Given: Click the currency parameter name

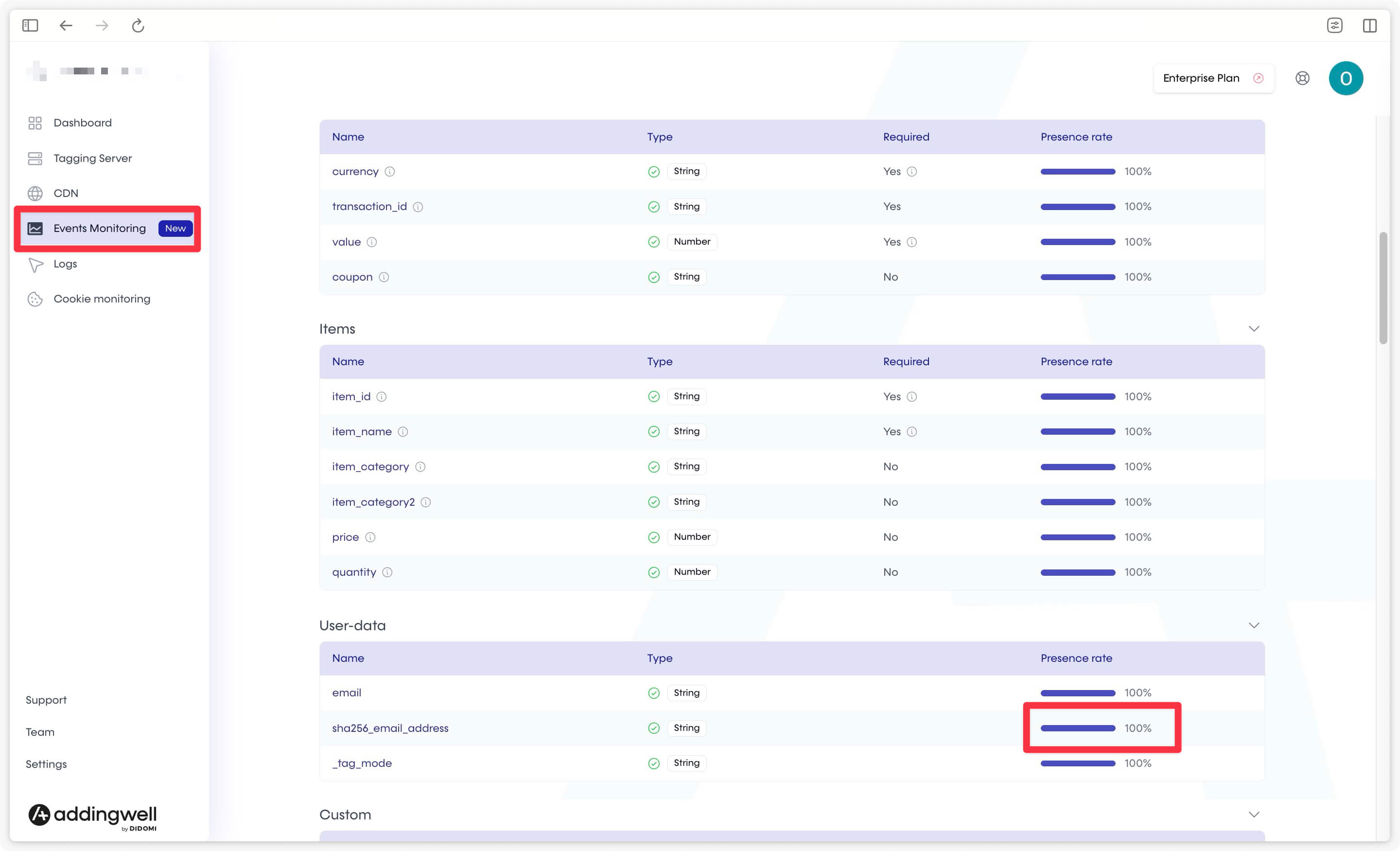Looking at the screenshot, I should pyautogui.click(x=355, y=172).
